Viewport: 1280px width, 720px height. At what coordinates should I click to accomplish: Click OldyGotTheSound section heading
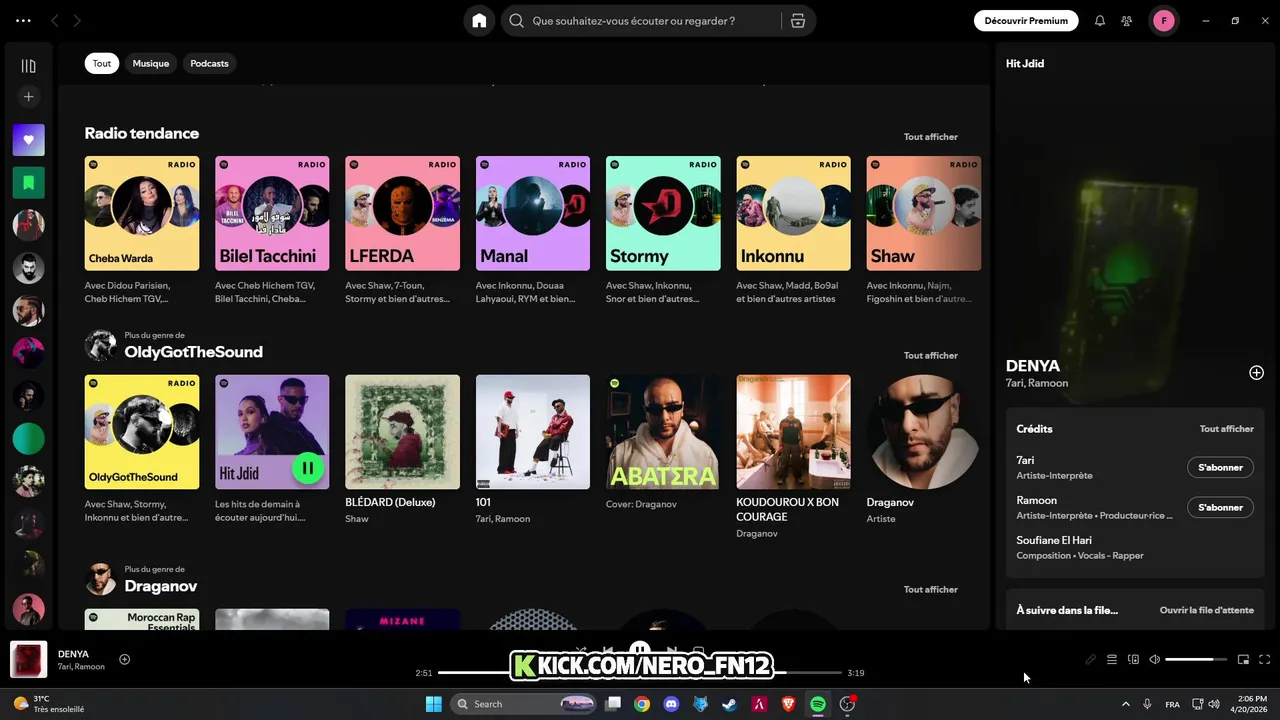point(193,352)
